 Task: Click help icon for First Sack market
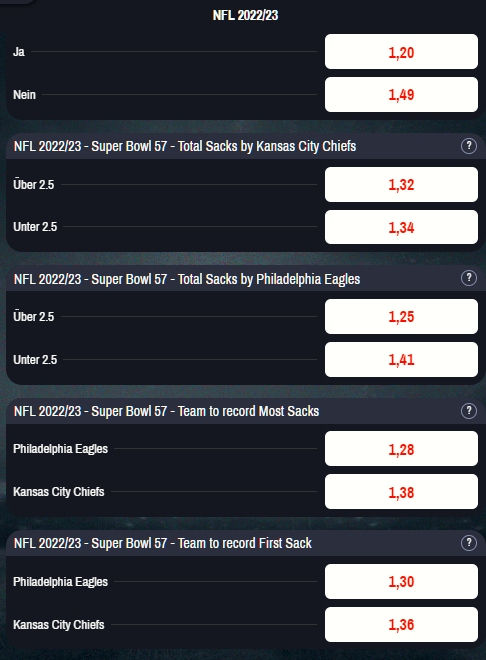pyautogui.click(x=469, y=543)
